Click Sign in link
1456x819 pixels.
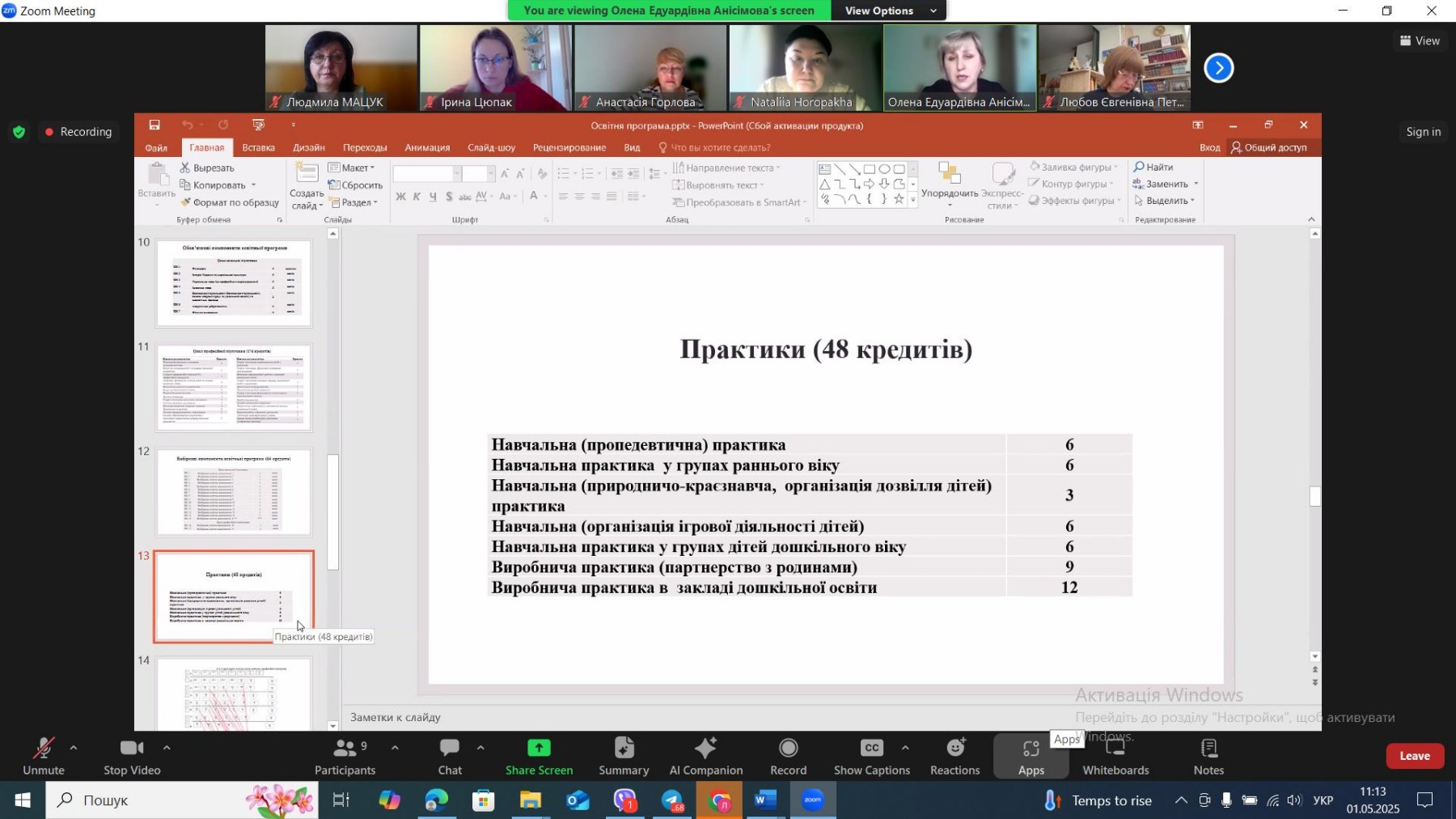1423,132
